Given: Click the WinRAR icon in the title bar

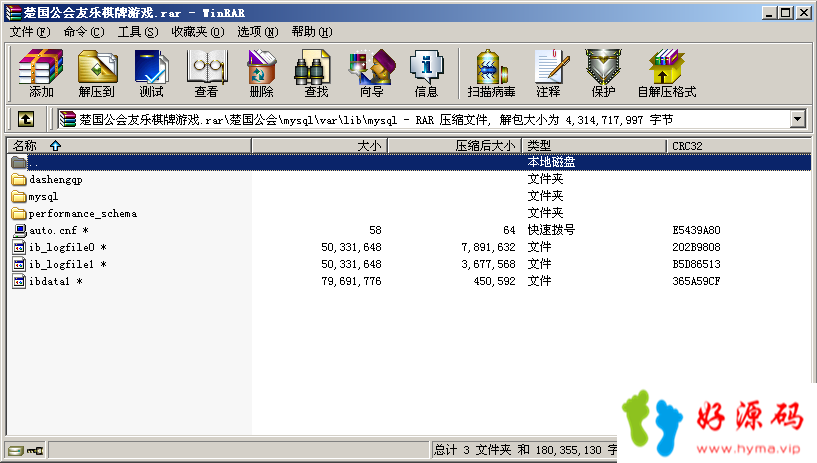Looking at the screenshot, I should point(14,12).
